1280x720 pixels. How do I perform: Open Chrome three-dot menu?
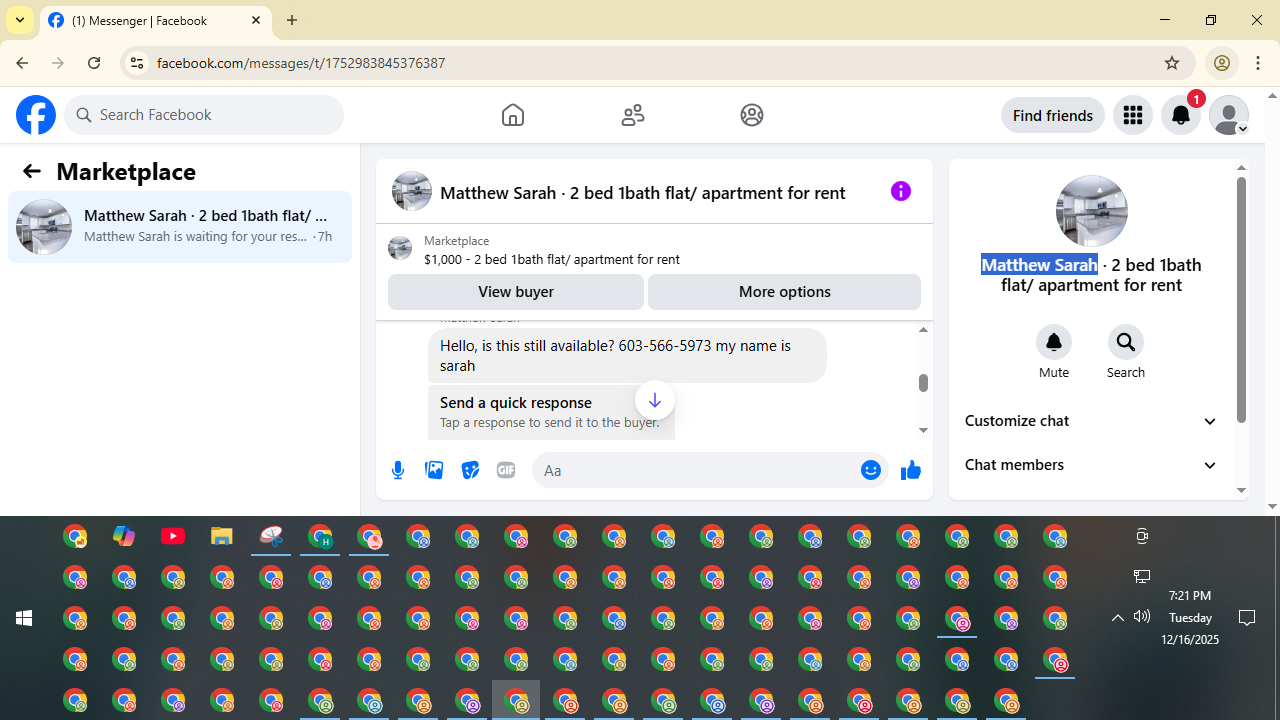click(1258, 63)
